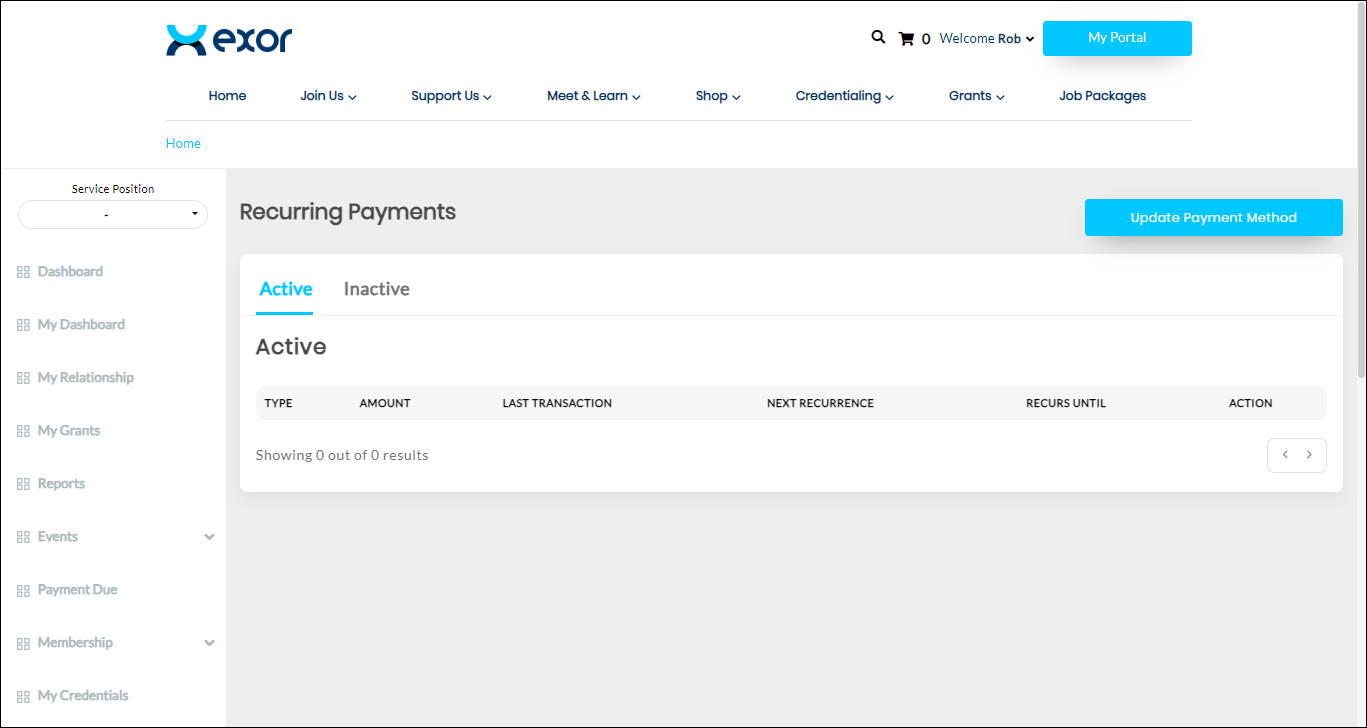Click the Reports sidebar icon
Image resolution: width=1367 pixels, height=728 pixels.
point(23,484)
